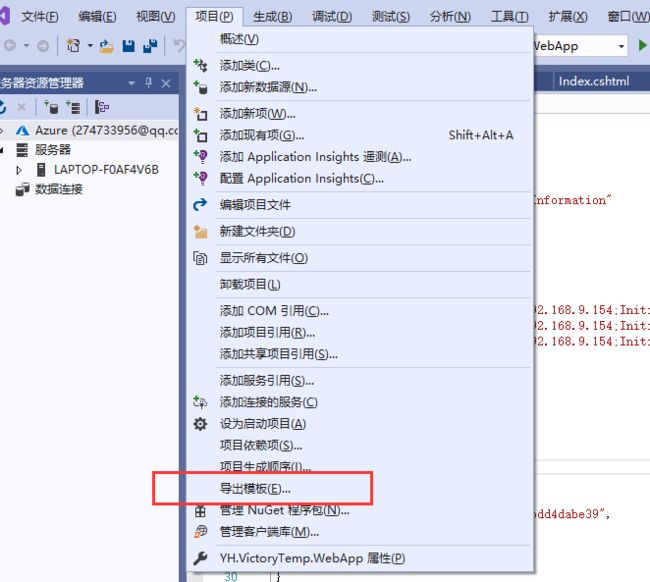
Task: Open the WebApp startup project dropdown
Action: pyautogui.click(x=621, y=46)
